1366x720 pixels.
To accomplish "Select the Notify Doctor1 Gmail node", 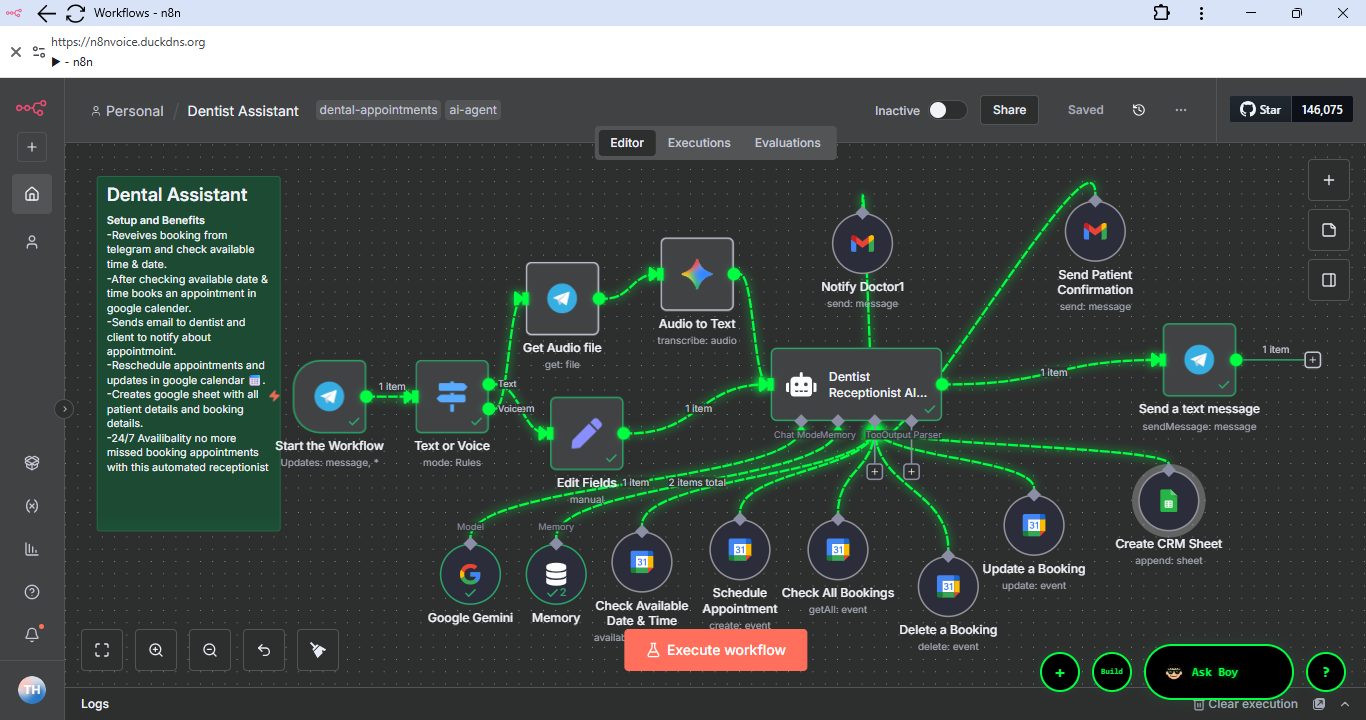I will 862,243.
